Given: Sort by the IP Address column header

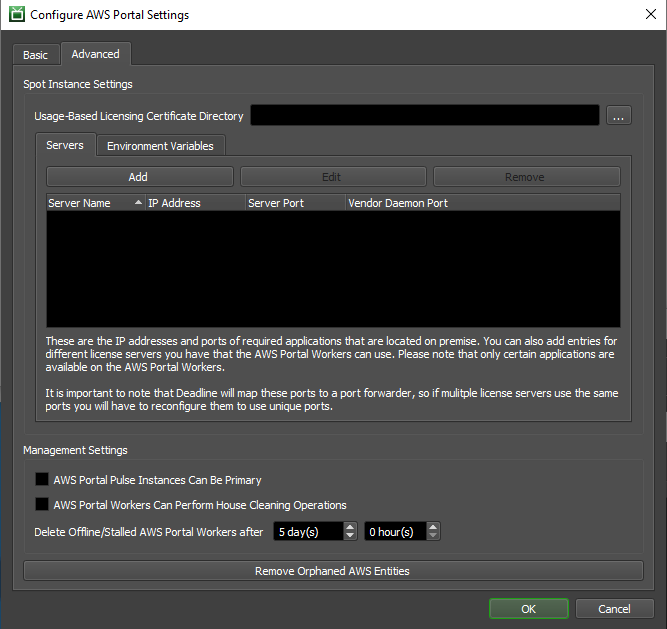Looking at the screenshot, I should tap(195, 203).
